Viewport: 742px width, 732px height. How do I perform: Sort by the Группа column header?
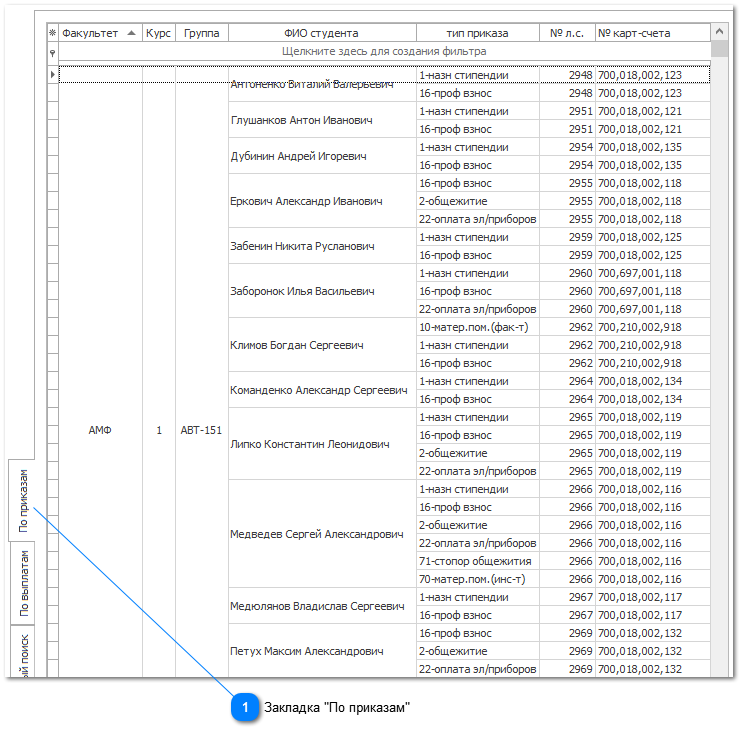click(x=202, y=33)
